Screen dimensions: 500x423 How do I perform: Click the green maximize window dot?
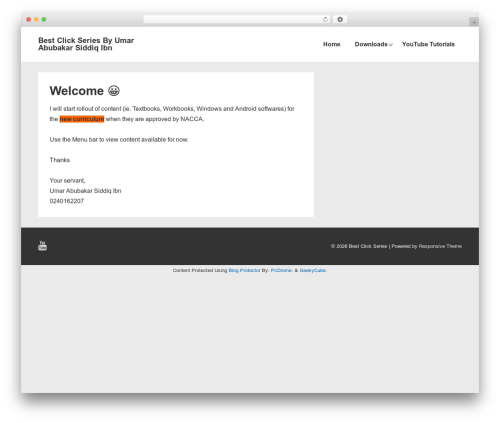click(x=44, y=20)
